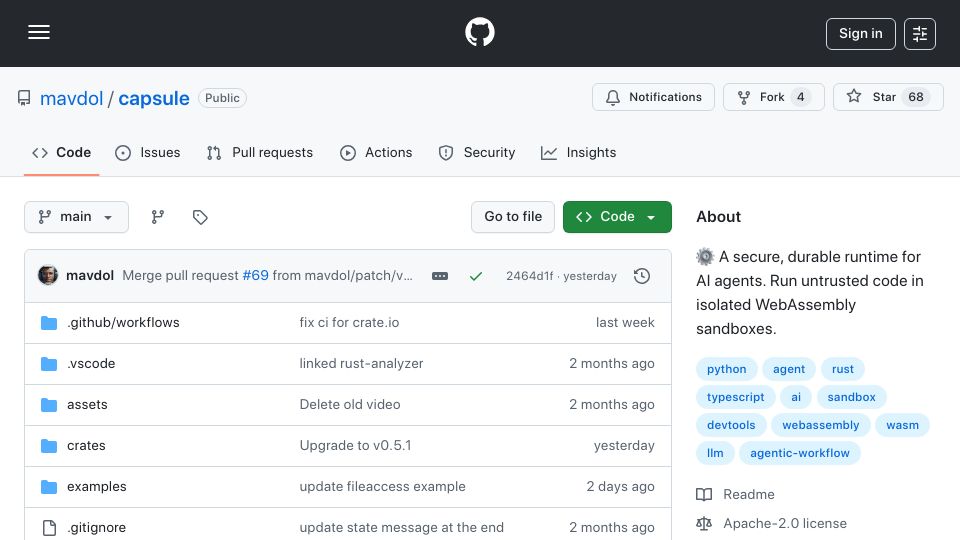
Task: Open the hamburger navigation menu
Action: (x=39, y=32)
